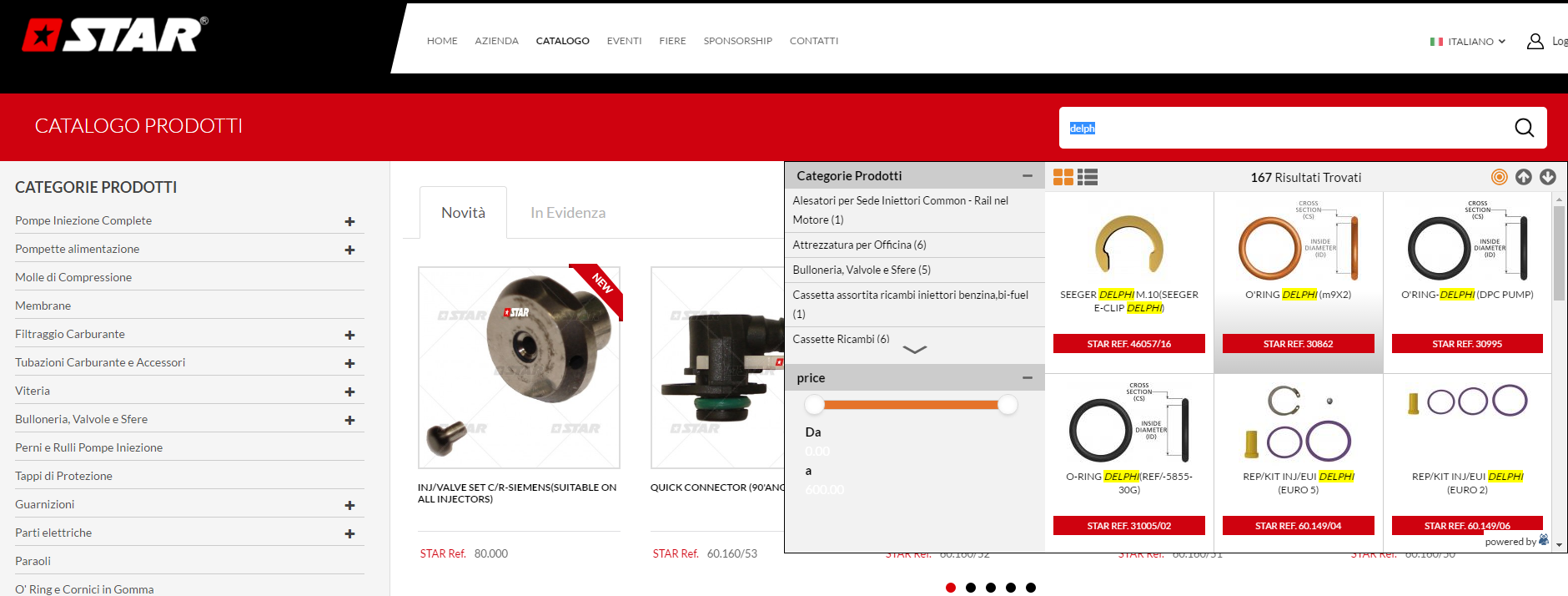The height and width of the screenshot is (596, 1568).
Task: Click the price slider's right handle
Action: click(x=1008, y=405)
